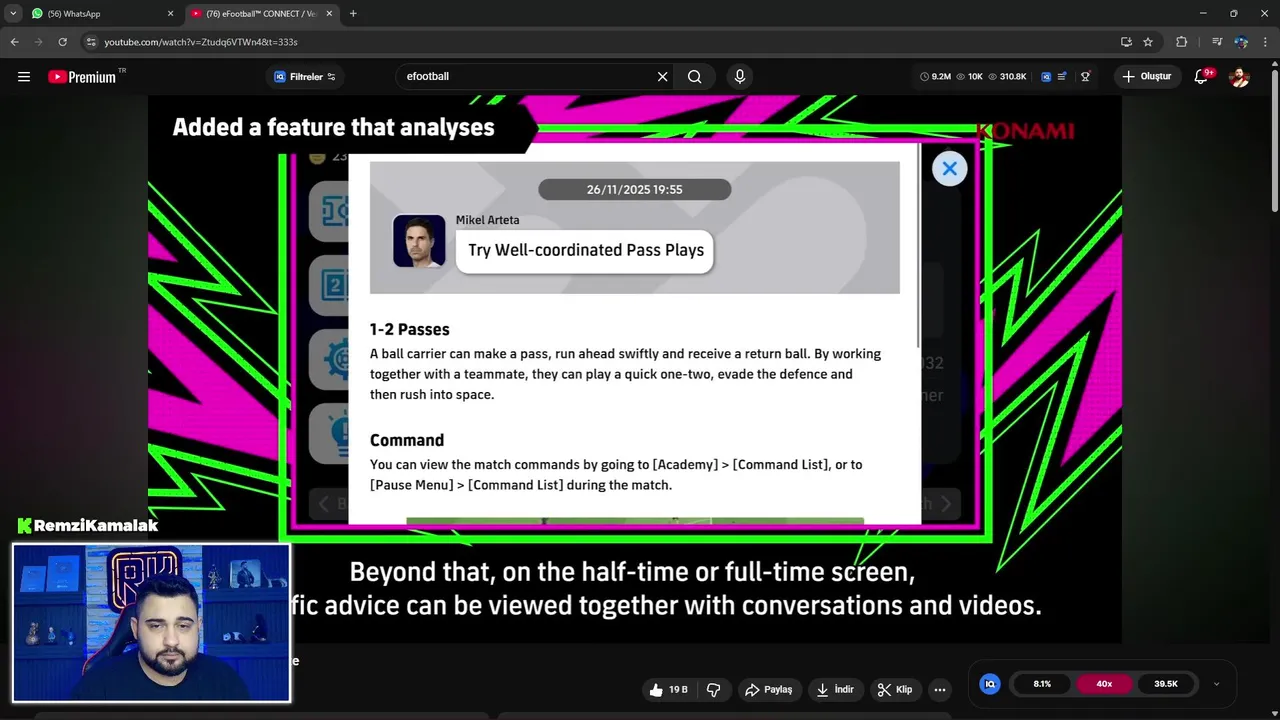
Task: Click the RemziKamalak webcam overlay
Action: coord(151,622)
